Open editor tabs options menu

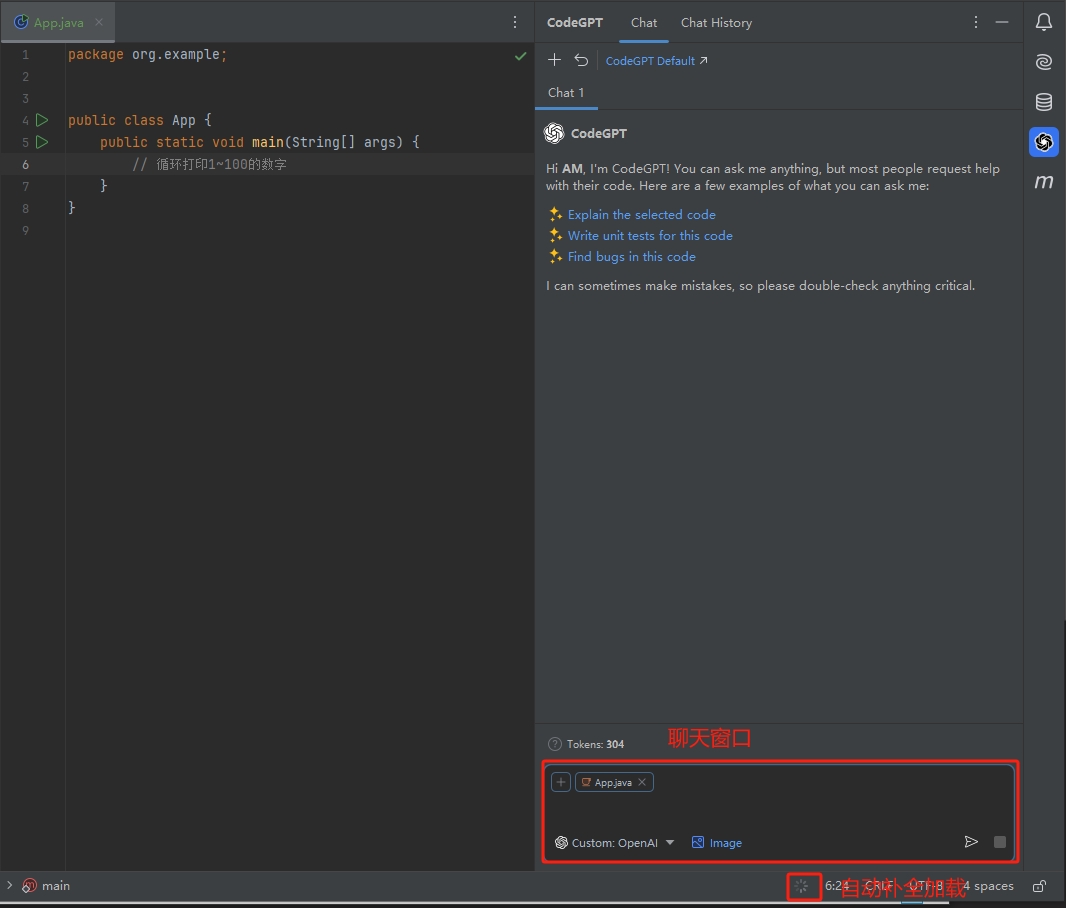[x=515, y=22]
